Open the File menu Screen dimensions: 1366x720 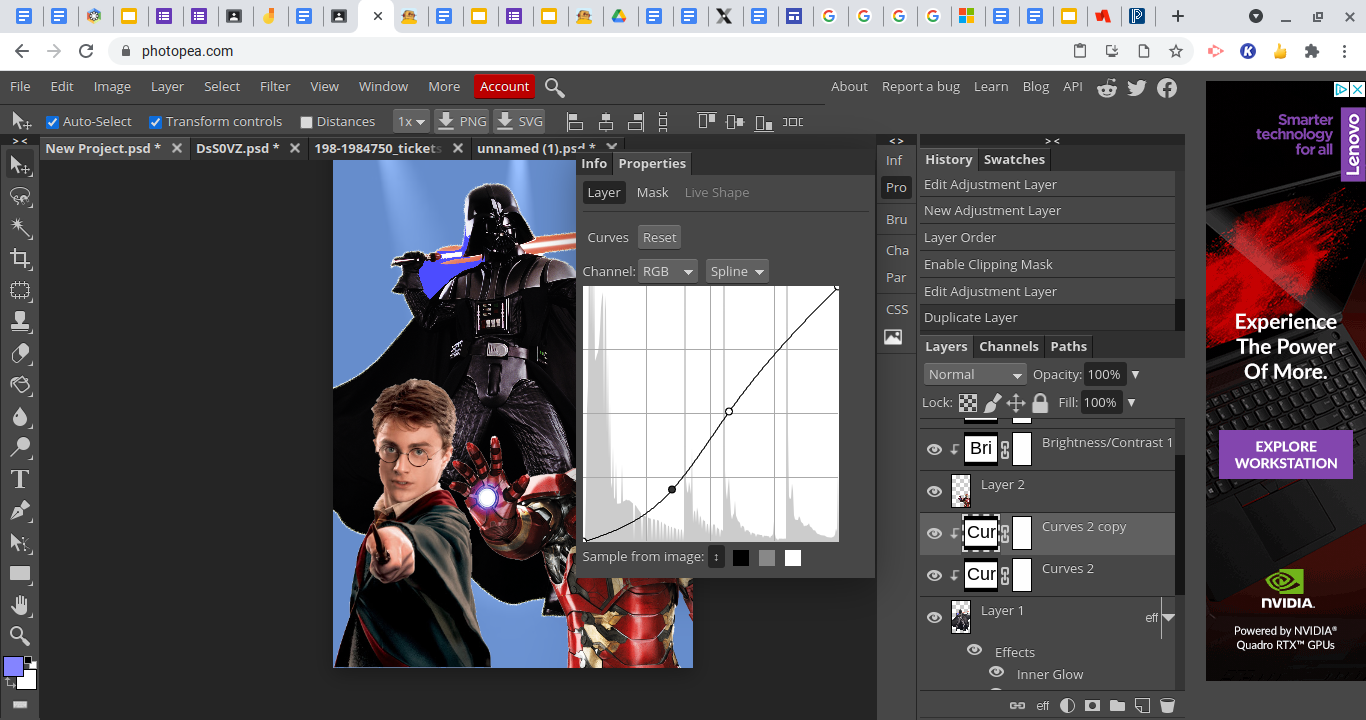(x=20, y=87)
